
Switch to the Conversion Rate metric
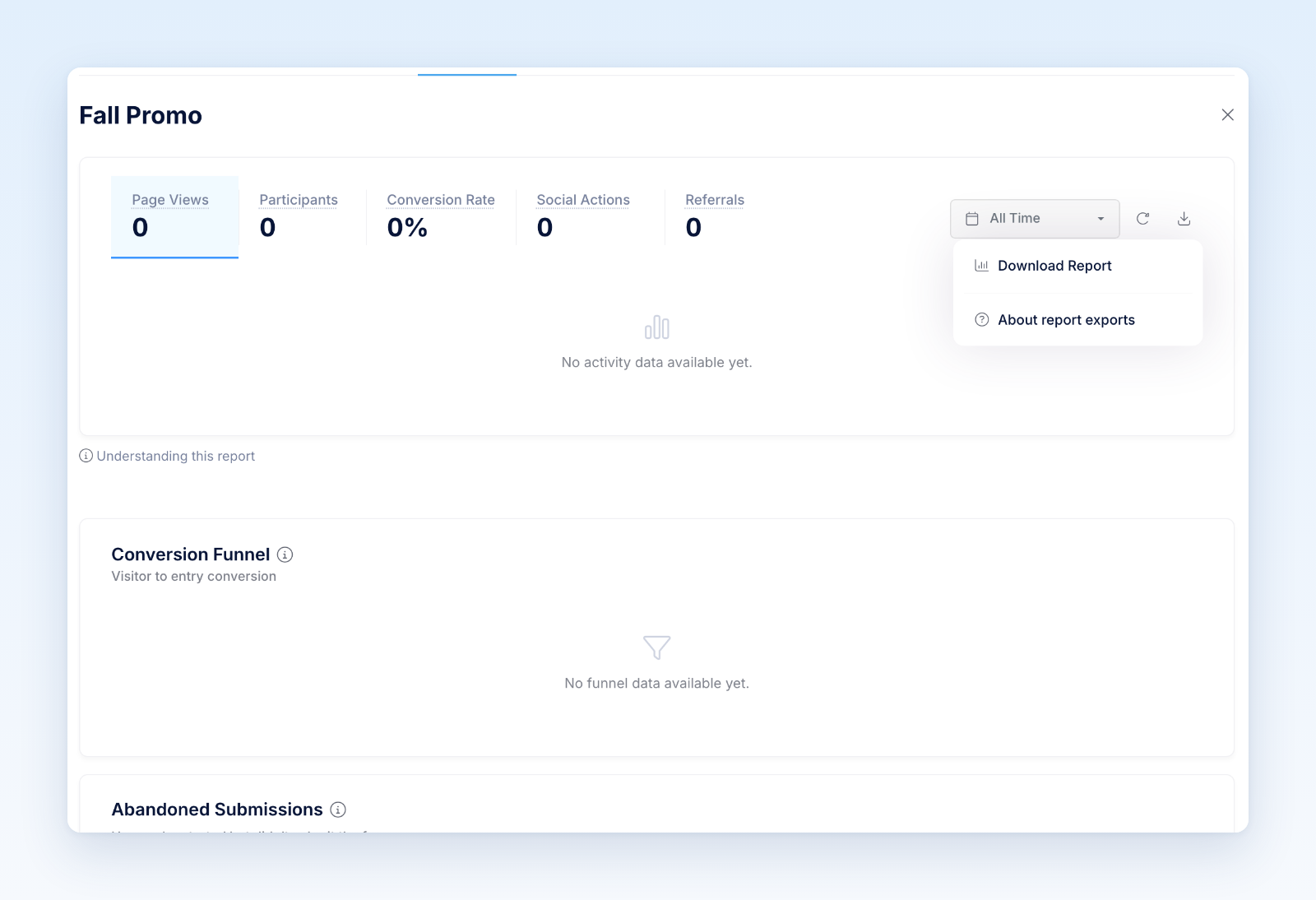point(441,216)
